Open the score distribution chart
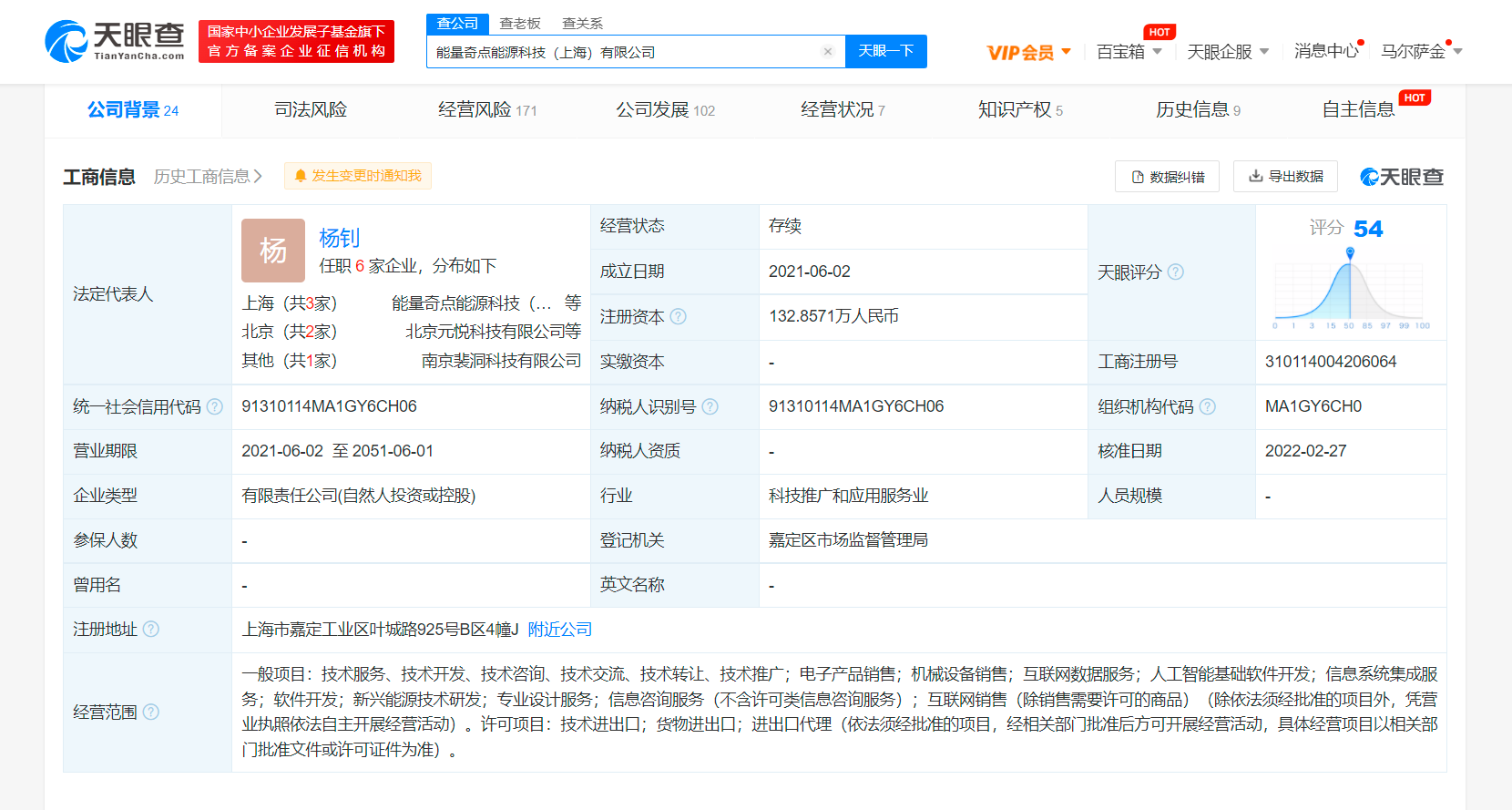1512x810 pixels. 1350,290
